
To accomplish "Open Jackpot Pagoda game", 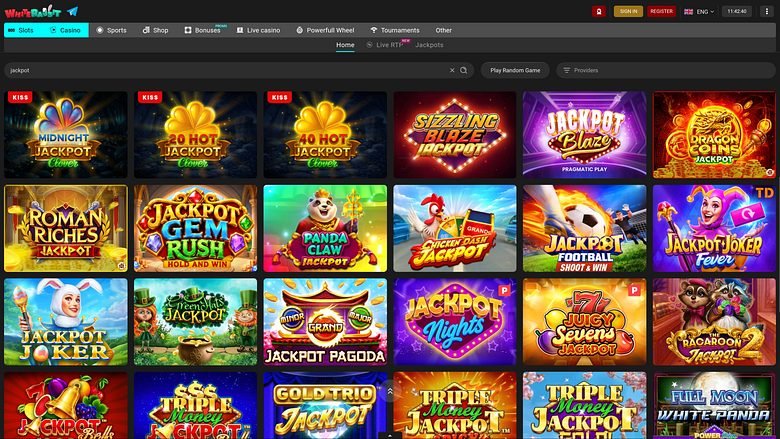I will [x=325, y=322].
